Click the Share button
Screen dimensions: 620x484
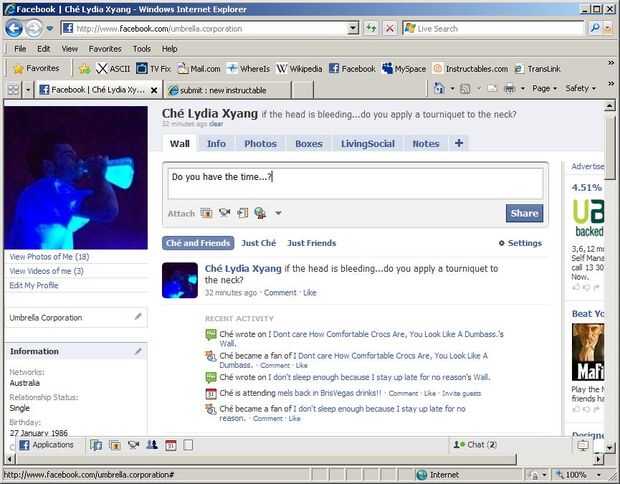[x=524, y=213]
